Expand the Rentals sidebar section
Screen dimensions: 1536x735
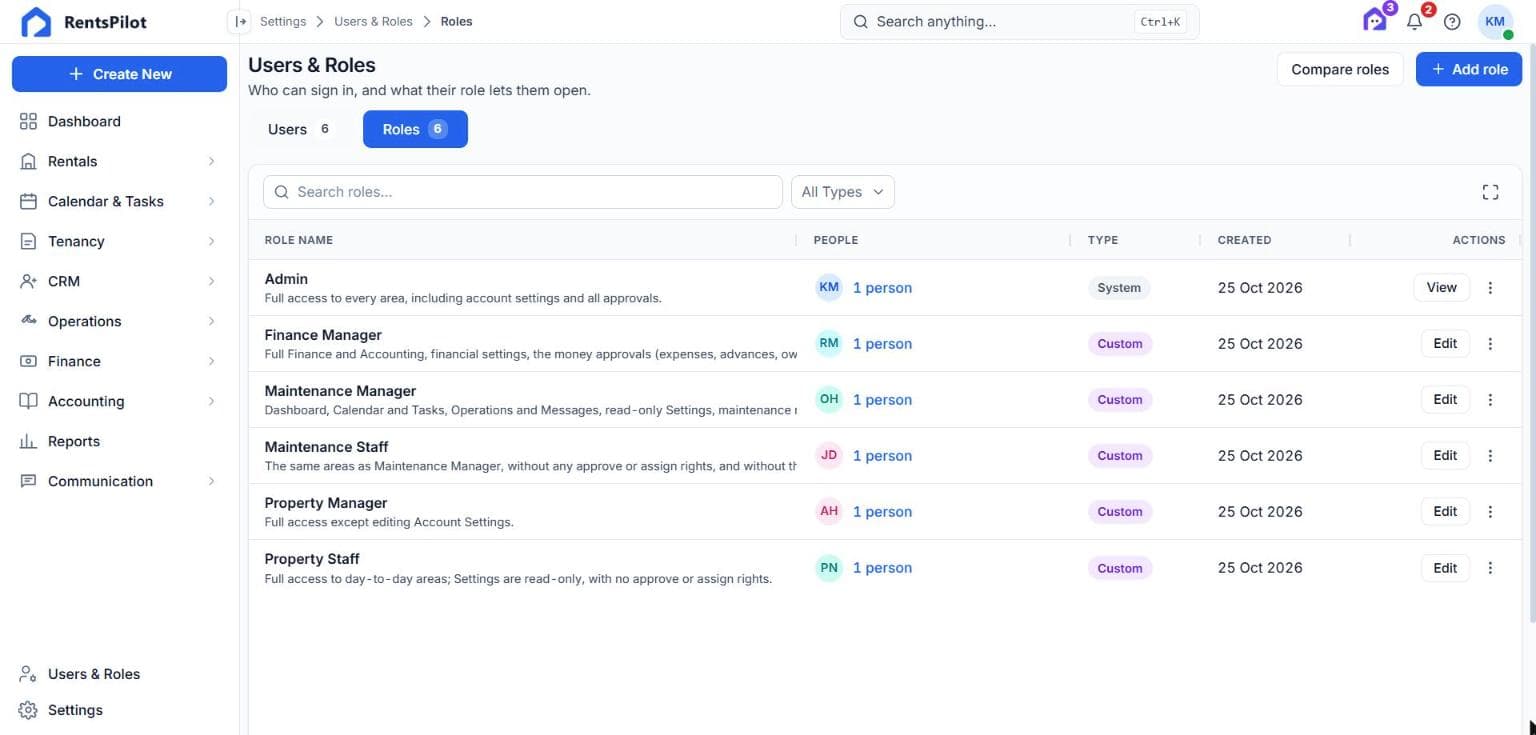[x=119, y=161]
